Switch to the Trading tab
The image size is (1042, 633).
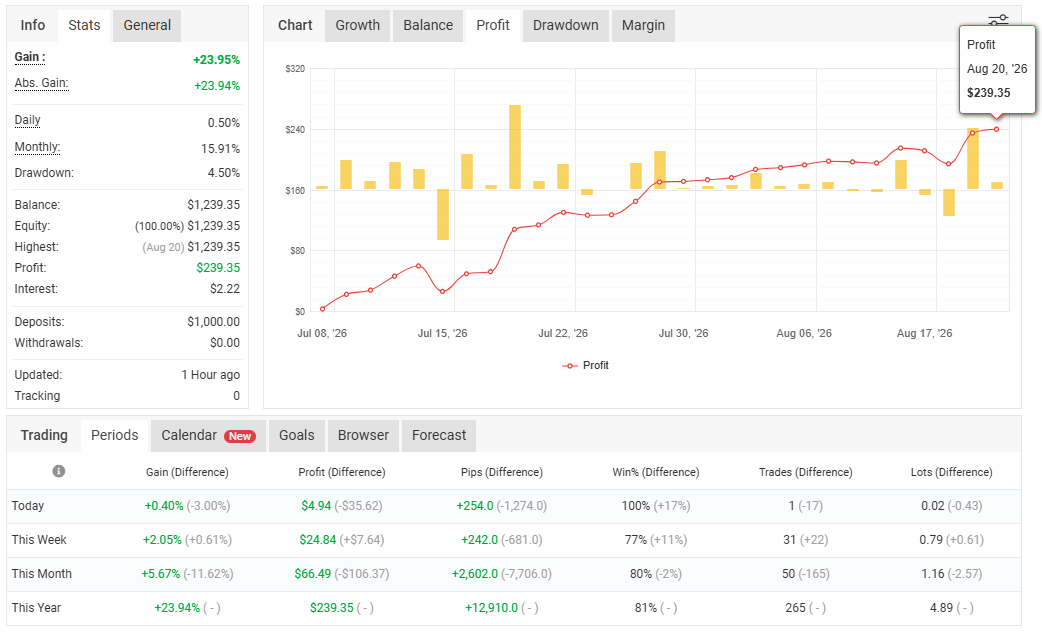44,435
